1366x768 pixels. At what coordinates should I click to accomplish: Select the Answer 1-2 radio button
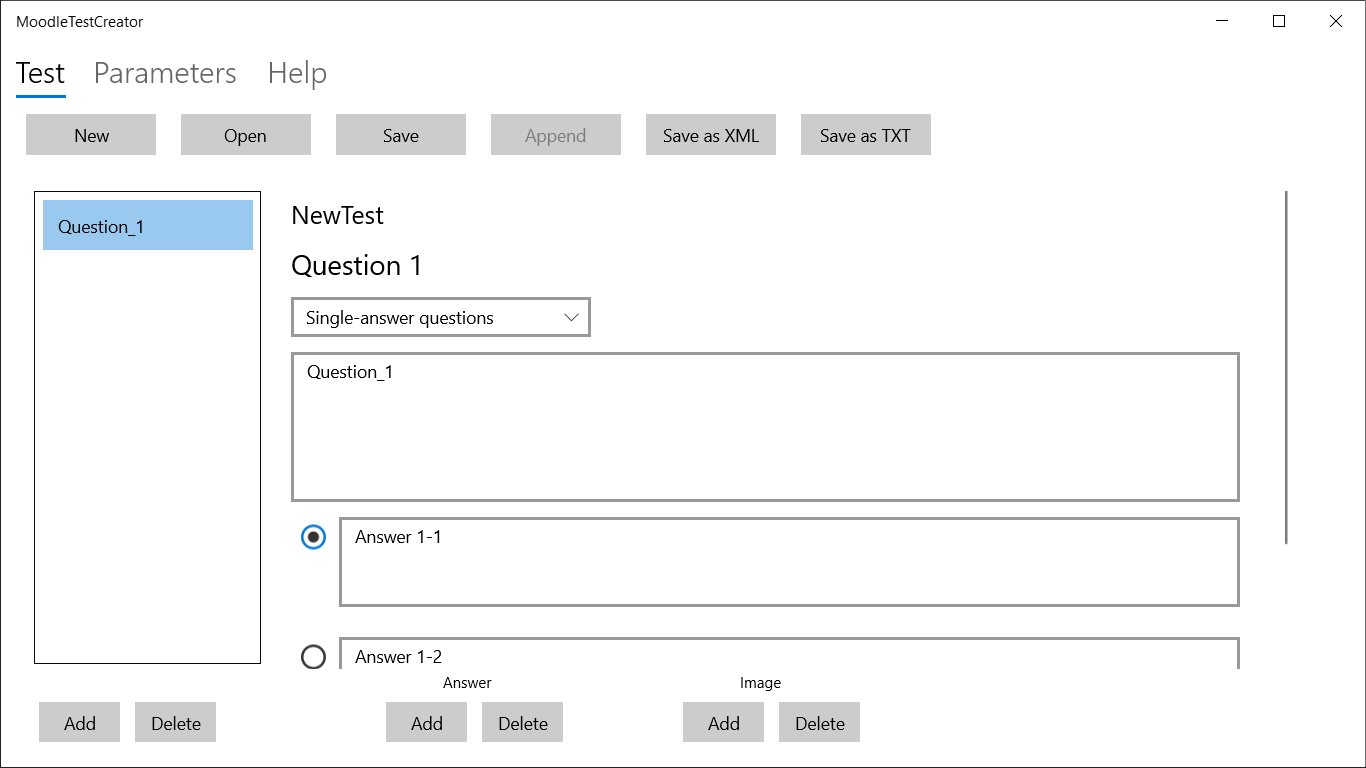pyautogui.click(x=314, y=657)
